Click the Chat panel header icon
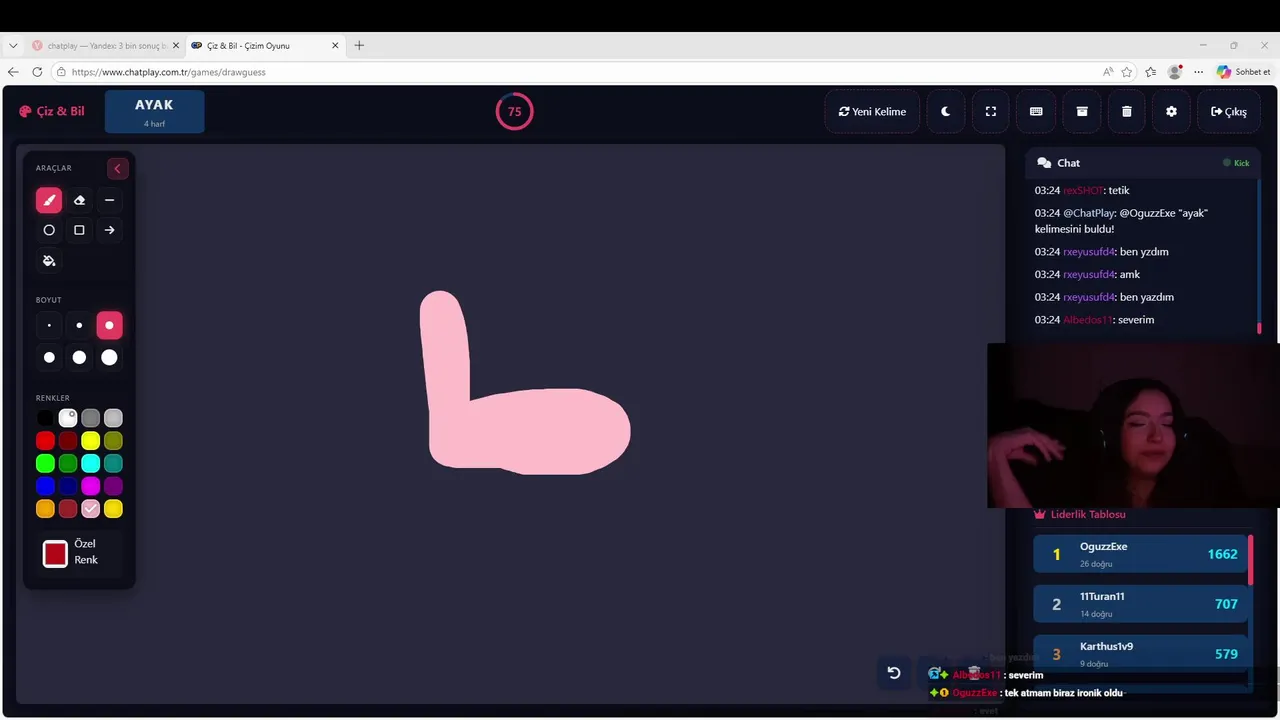This screenshot has width=1280, height=720. [1044, 163]
